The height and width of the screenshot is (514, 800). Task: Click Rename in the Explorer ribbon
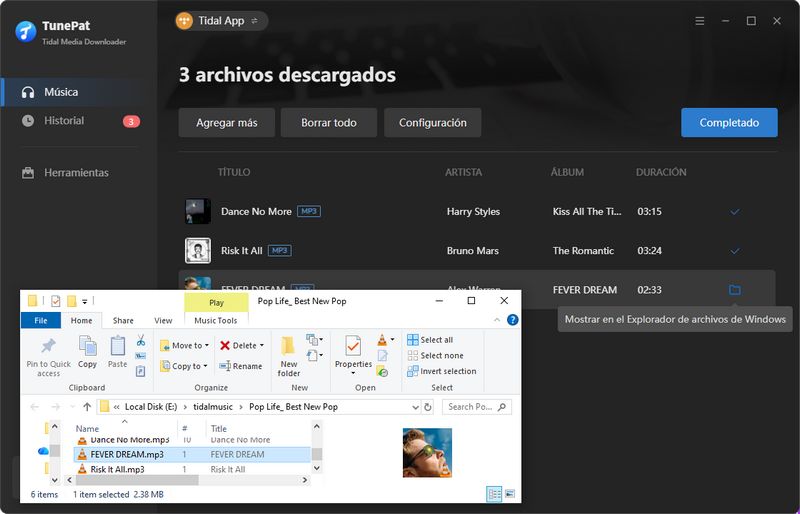240,366
